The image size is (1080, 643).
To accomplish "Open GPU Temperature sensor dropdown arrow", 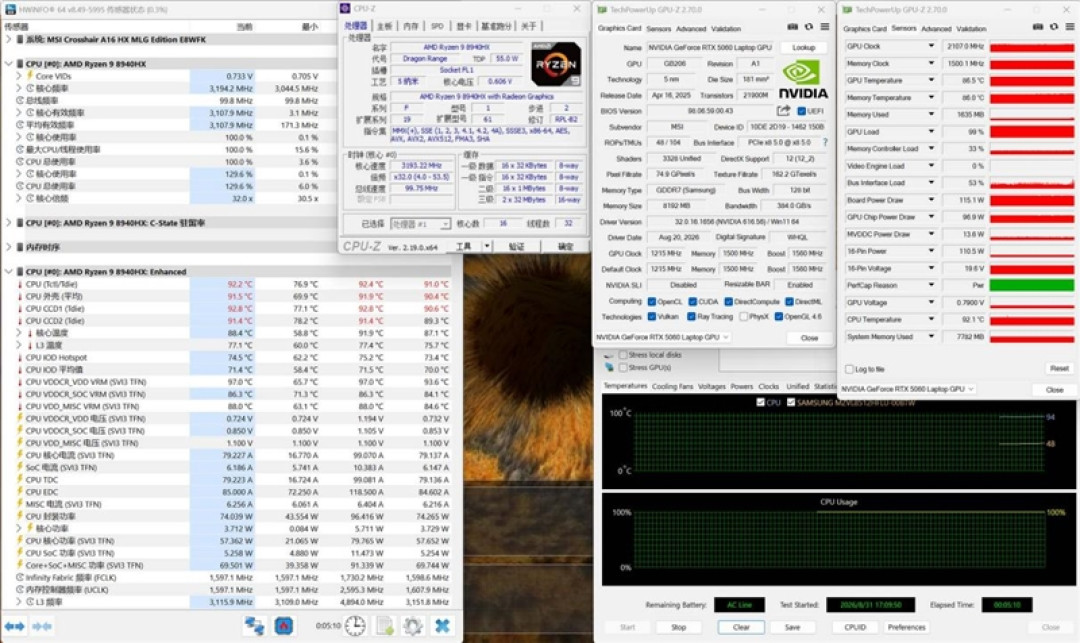I will point(931,80).
